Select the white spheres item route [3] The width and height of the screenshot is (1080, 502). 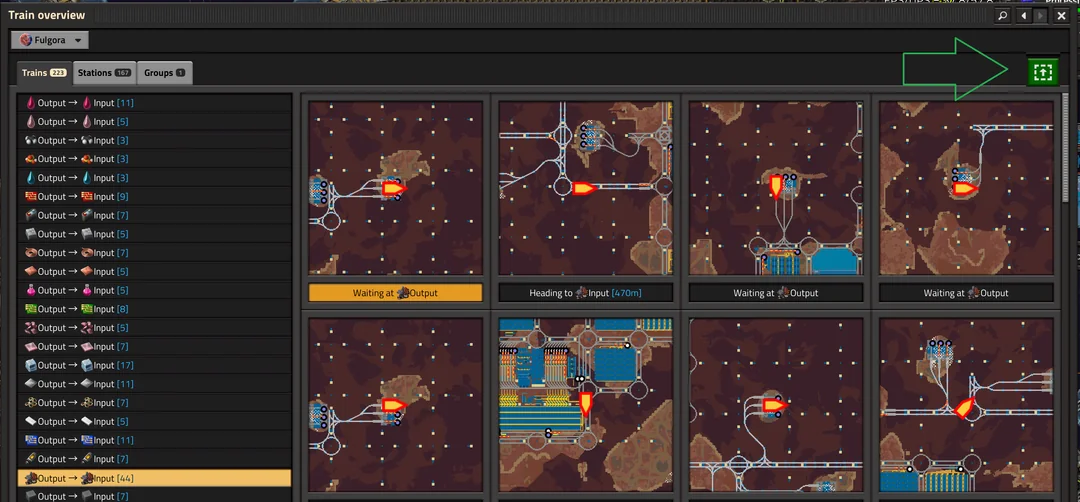coord(154,140)
